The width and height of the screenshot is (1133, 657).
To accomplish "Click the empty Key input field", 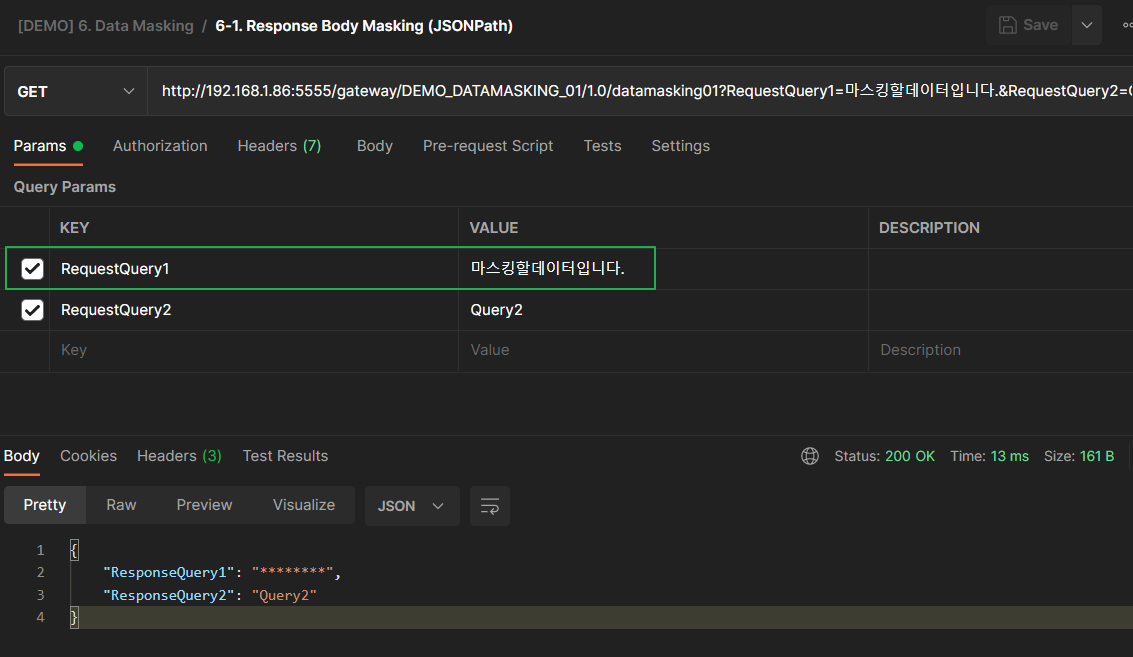I will (x=250, y=351).
